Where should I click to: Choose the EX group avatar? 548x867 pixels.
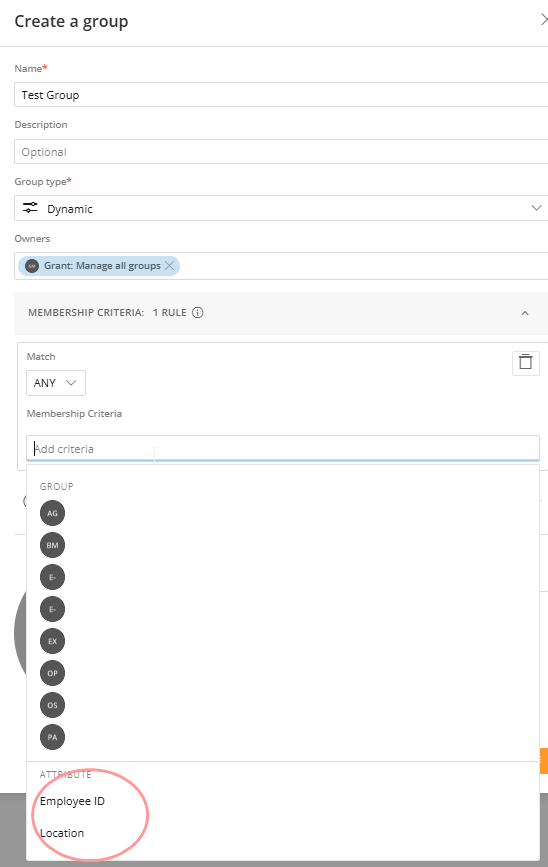coord(53,641)
